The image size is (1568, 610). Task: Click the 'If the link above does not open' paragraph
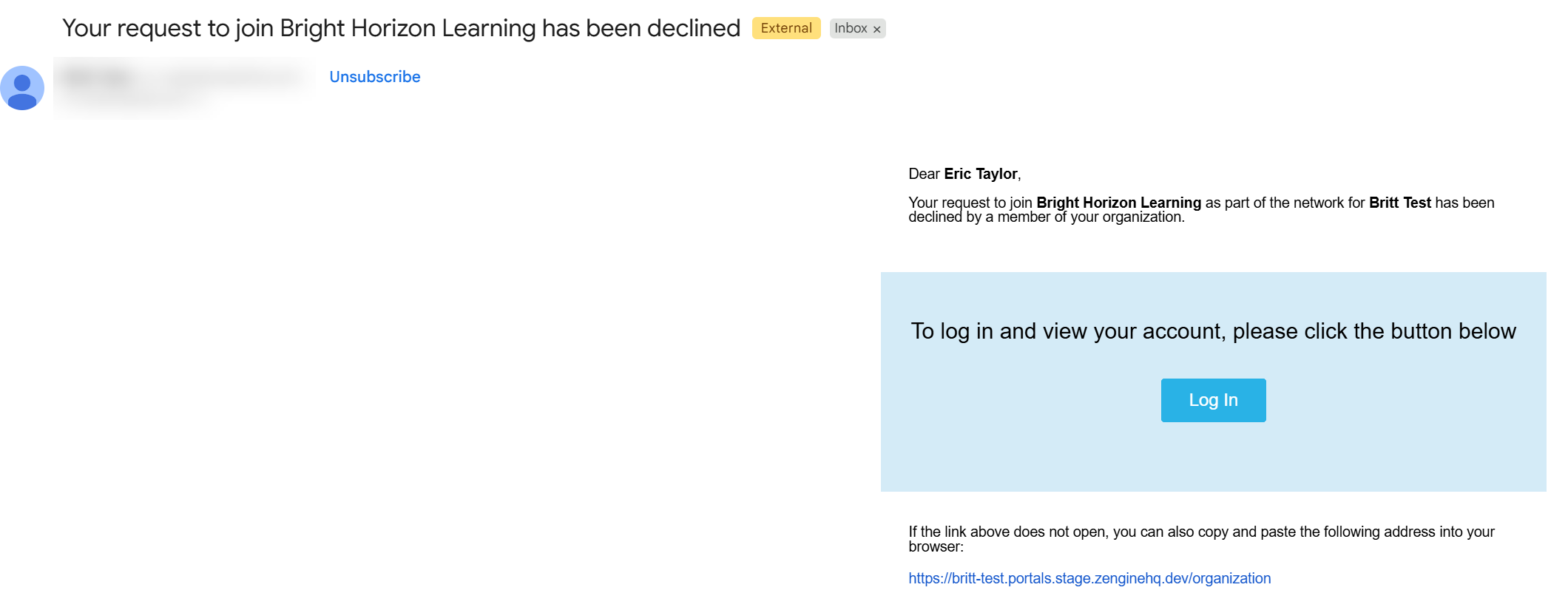point(1201,539)
